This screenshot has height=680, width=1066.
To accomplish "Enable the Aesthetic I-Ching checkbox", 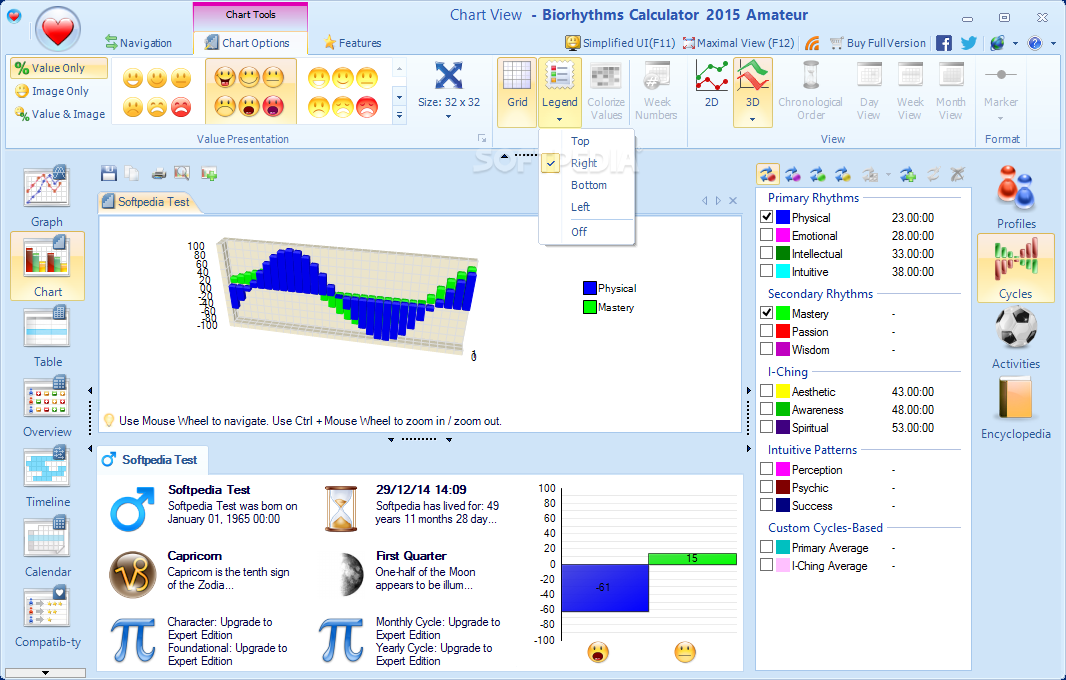I will point(766,391).
